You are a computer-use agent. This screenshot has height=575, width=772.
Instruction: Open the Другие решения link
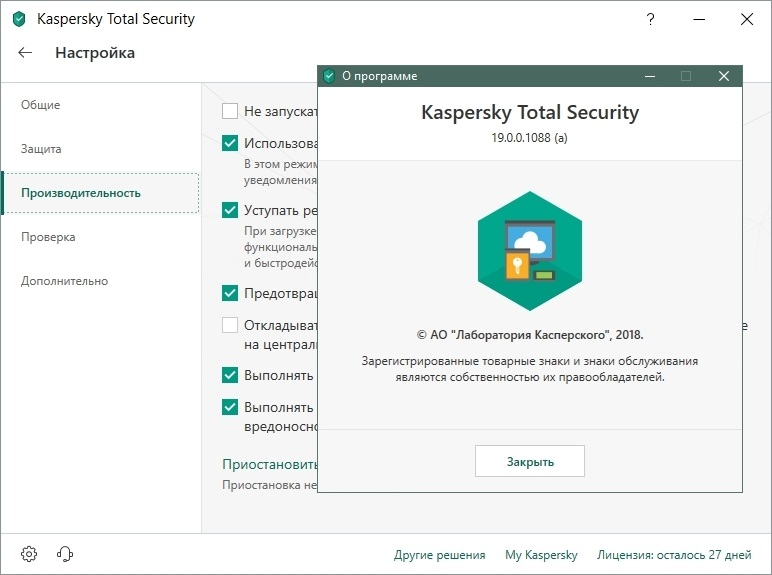[x=439, y=555]
